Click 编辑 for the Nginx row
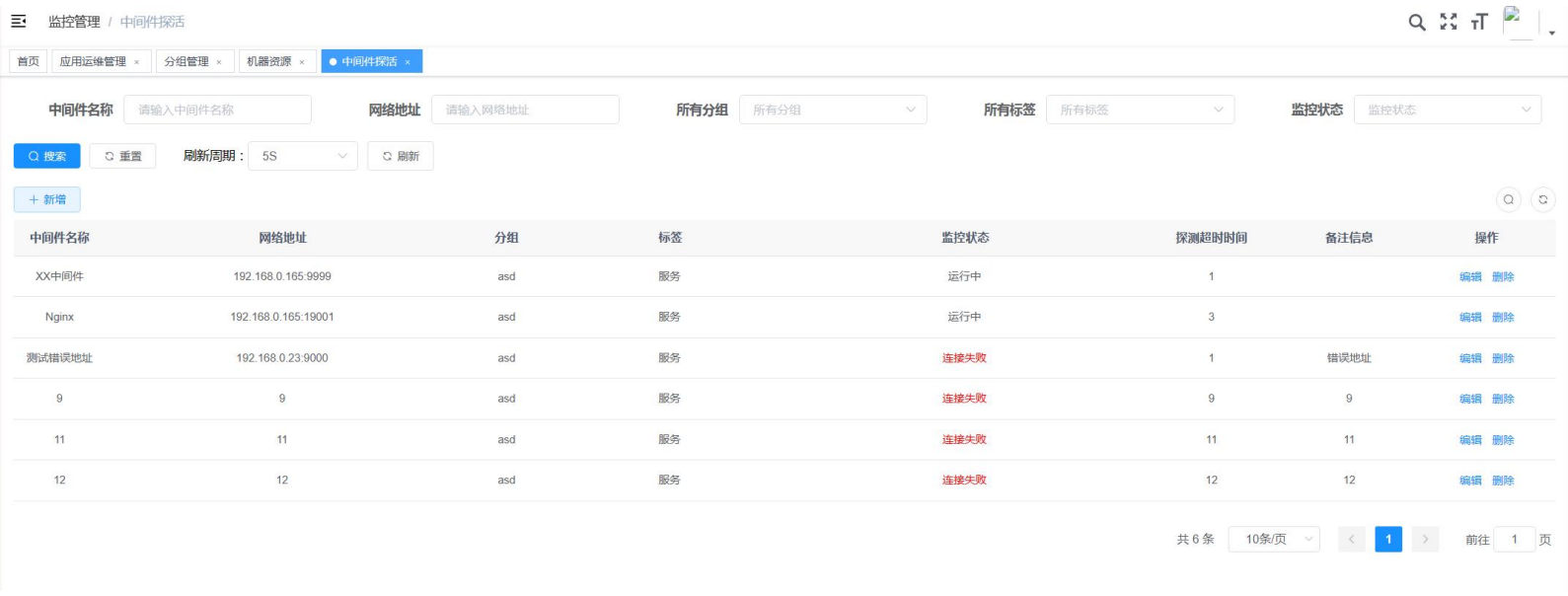 (x=1470, y=318)
